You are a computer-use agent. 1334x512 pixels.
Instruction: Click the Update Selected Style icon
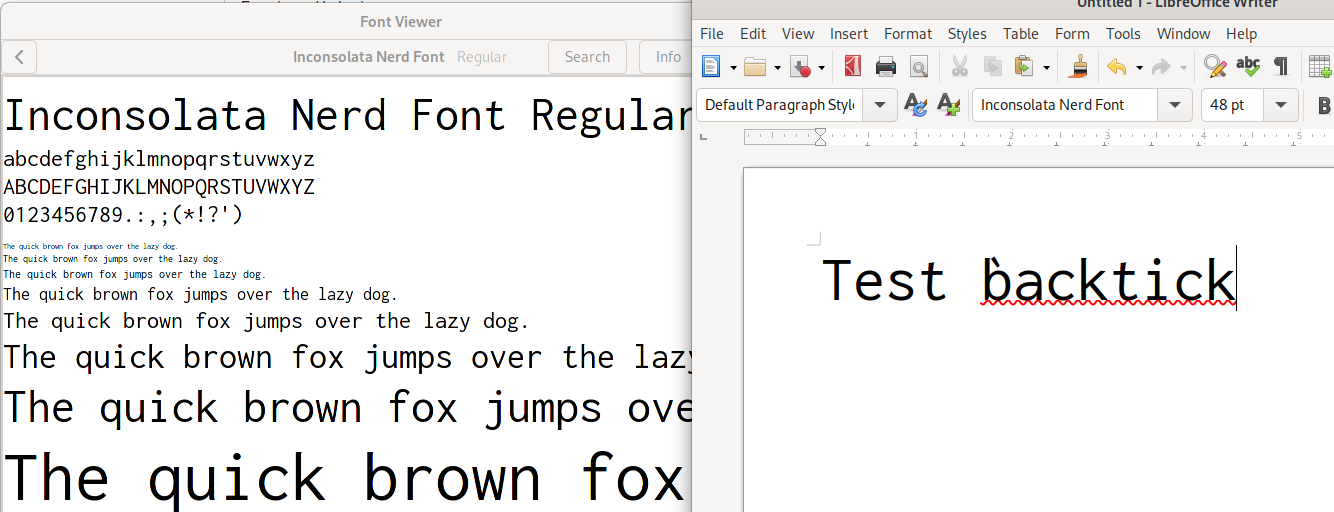click(915, 105)
